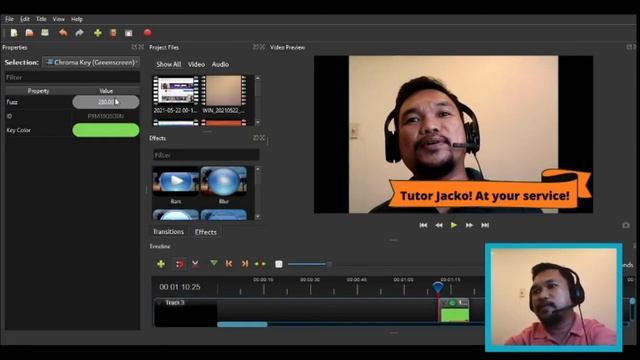Image resolution: width=640 pixels, height=360 pixels.
Task: Click the Properties filter field
Action: (x=72, y=77)
